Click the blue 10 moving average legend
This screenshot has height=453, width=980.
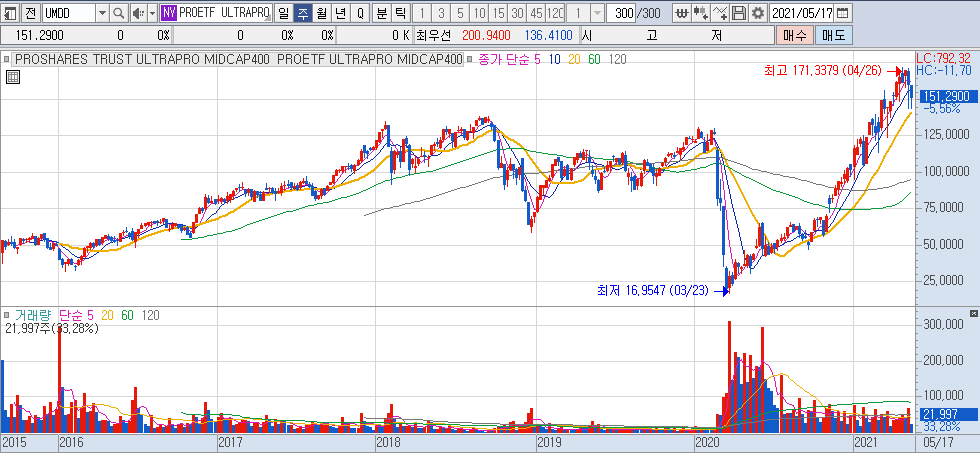pos(554,59)
